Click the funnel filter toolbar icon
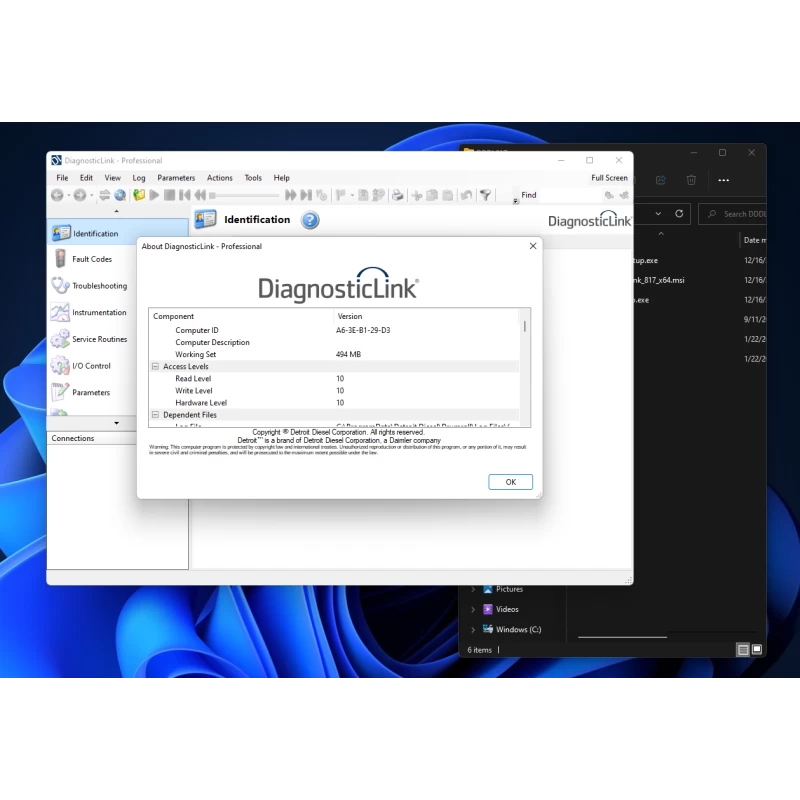Viewport: 800px width, 800px height. tap(486, 195)
